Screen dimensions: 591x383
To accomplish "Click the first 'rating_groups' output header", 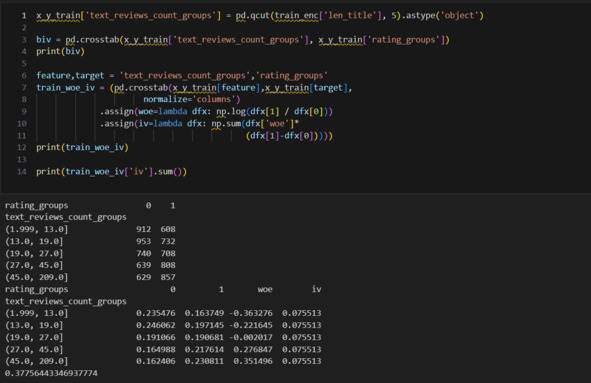I will [x=37, y=205].
